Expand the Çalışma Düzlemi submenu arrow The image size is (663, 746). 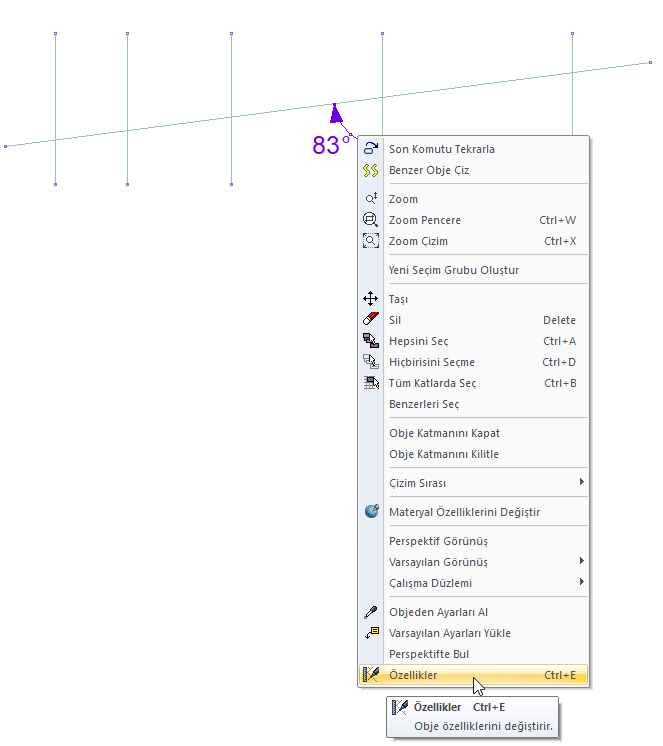(x=581, y=582)
